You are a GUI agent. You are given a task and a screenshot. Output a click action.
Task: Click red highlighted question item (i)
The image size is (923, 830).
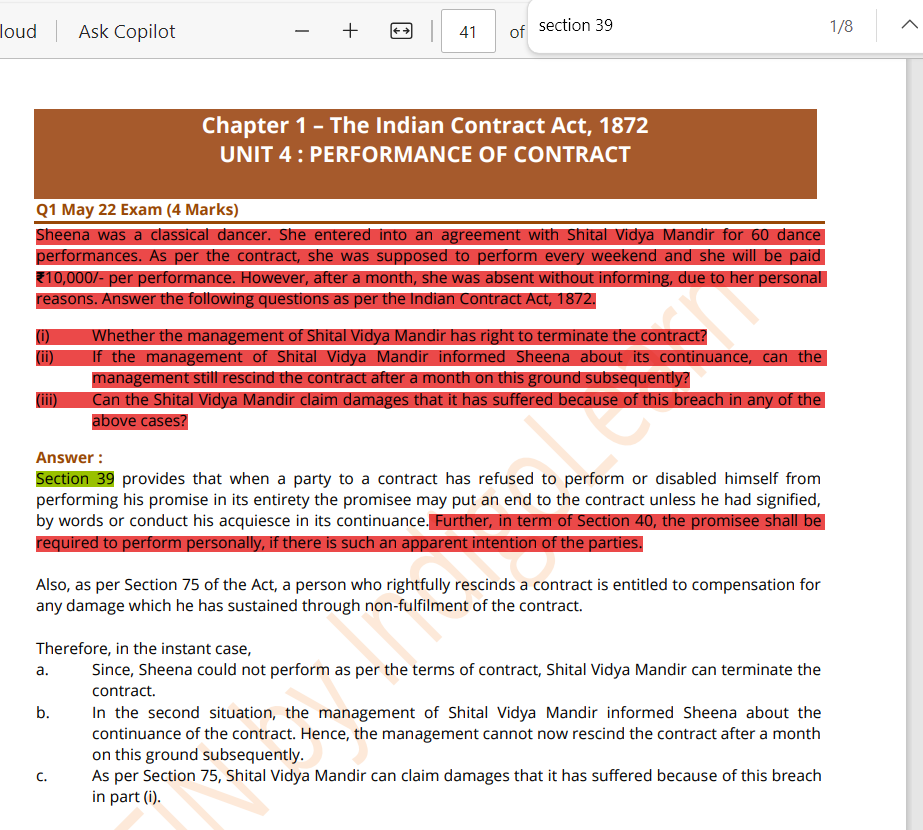tap(398, 336)
